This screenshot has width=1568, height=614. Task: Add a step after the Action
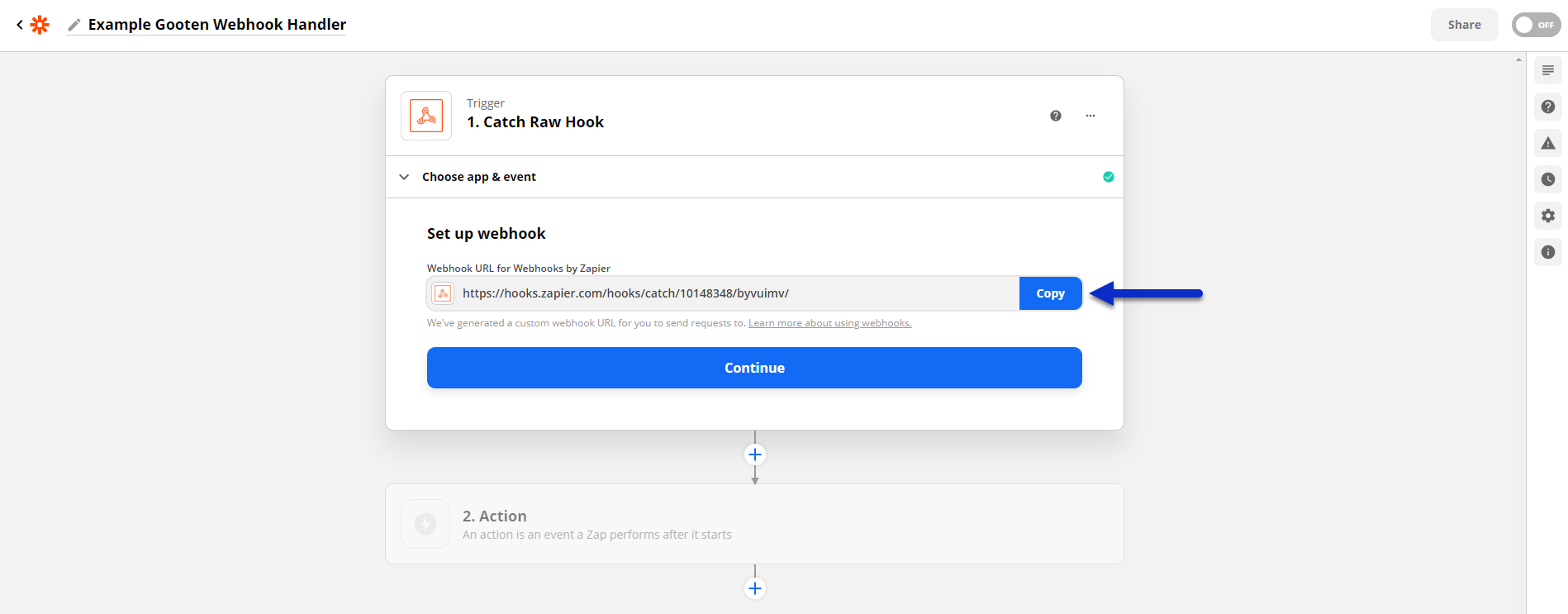click(755, 588)
